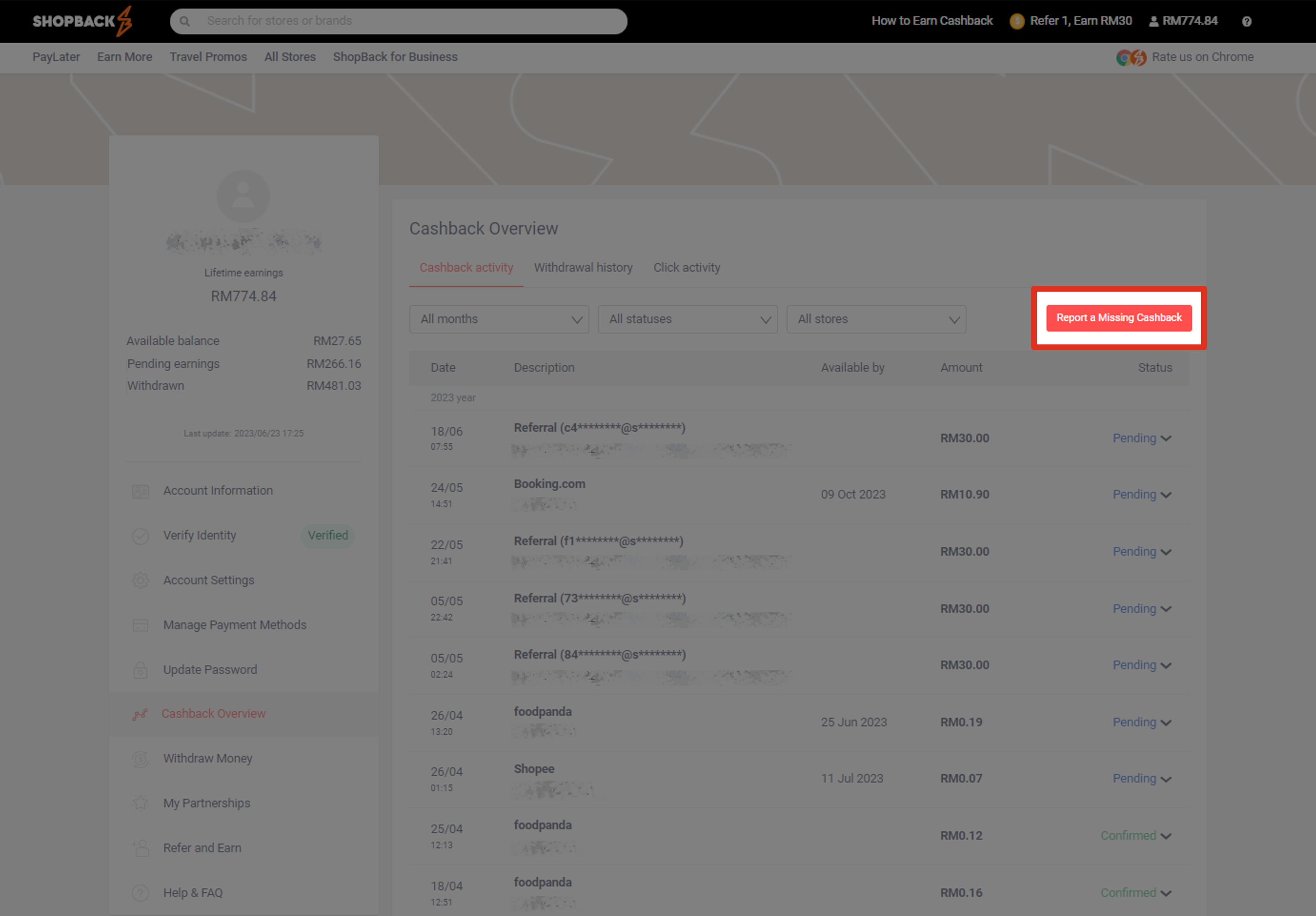Click the Cashback Overview graph icon
Screen dimensions: 1316x916
tap(141, 714)
